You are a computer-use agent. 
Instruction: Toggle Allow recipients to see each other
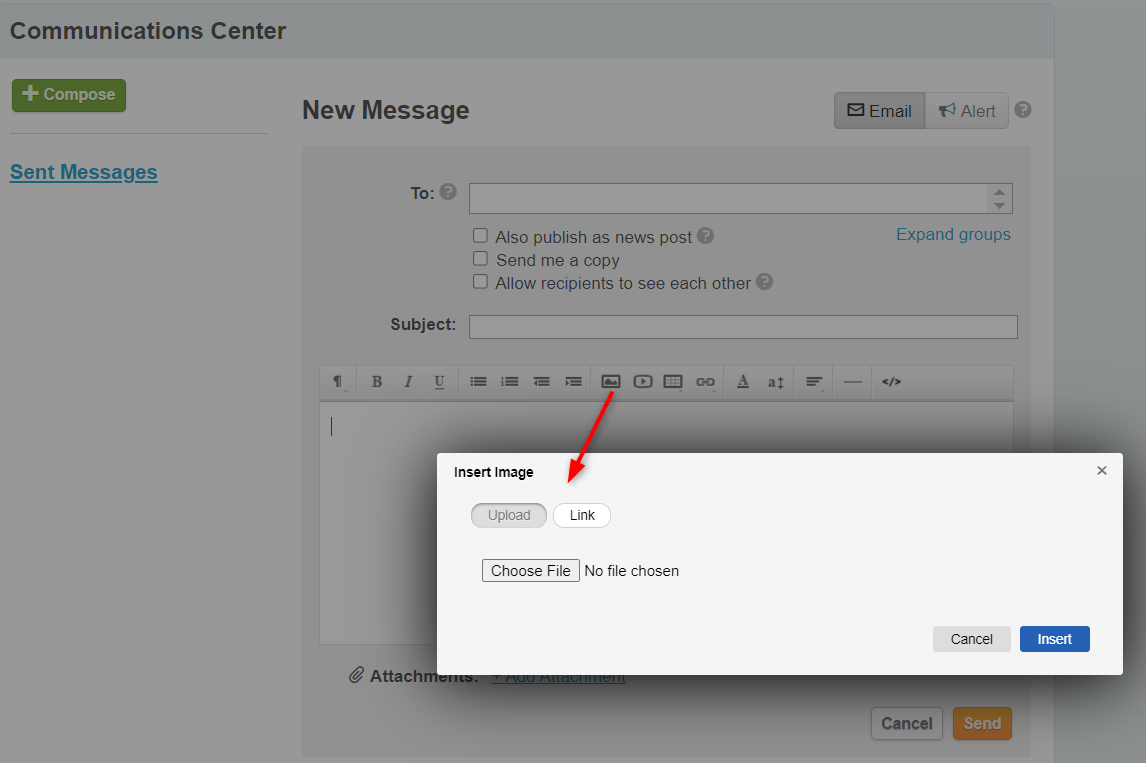(x=481, y=282)
